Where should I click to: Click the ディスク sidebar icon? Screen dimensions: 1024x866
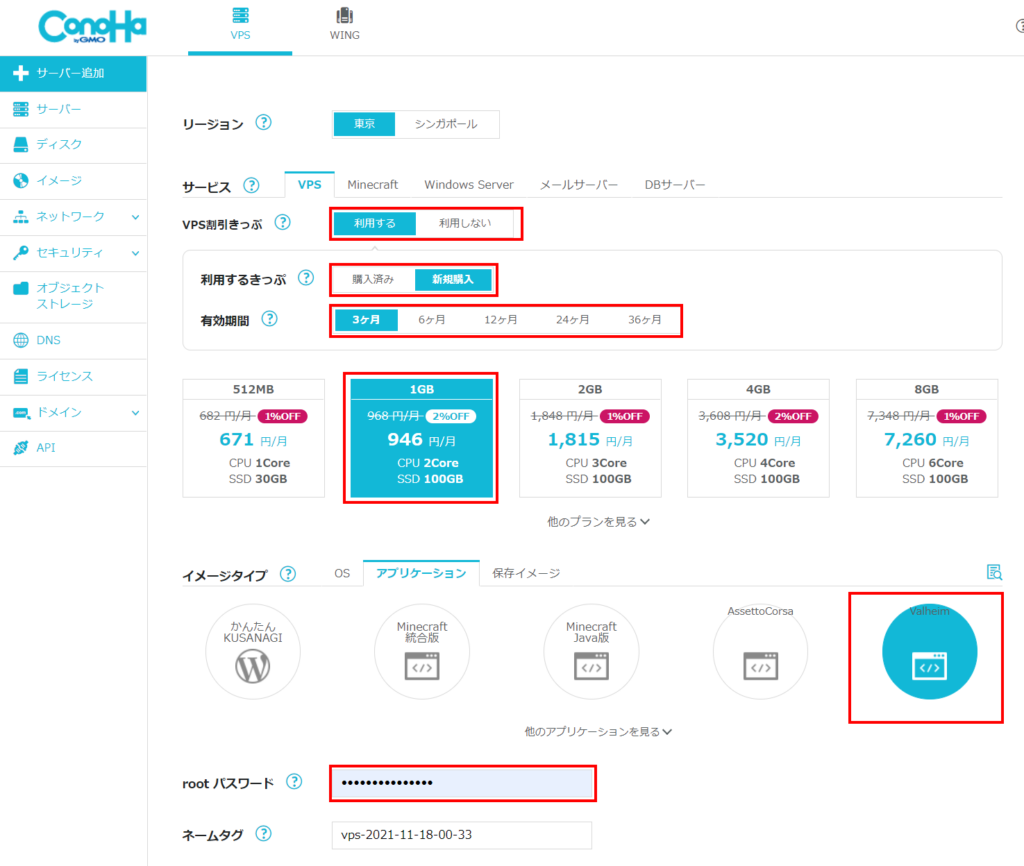coord(21,144)
